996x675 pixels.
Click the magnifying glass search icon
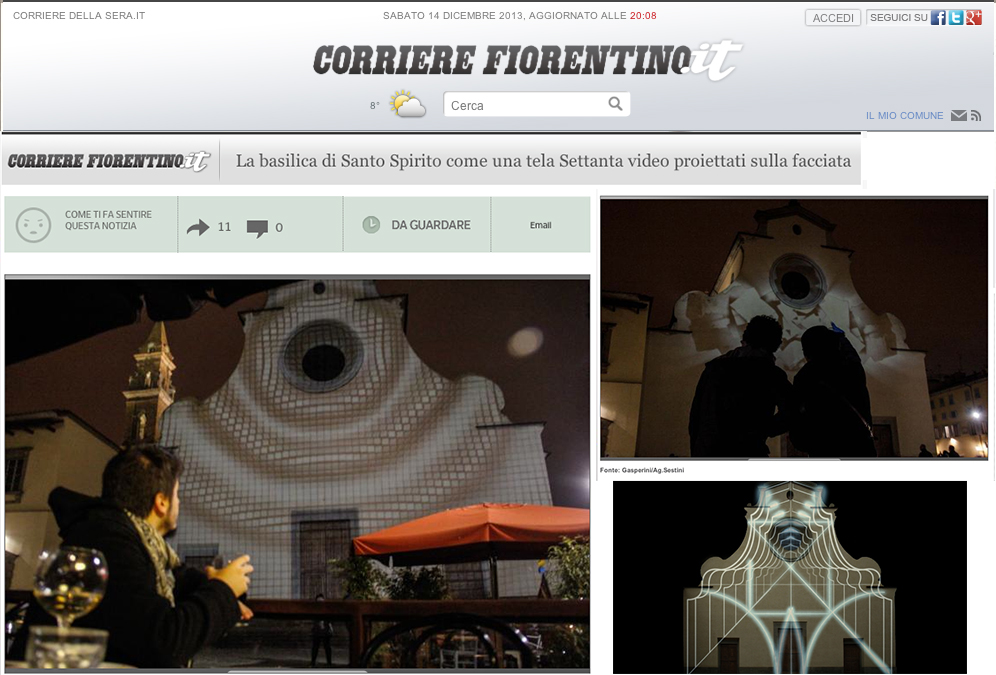point(616,104)
